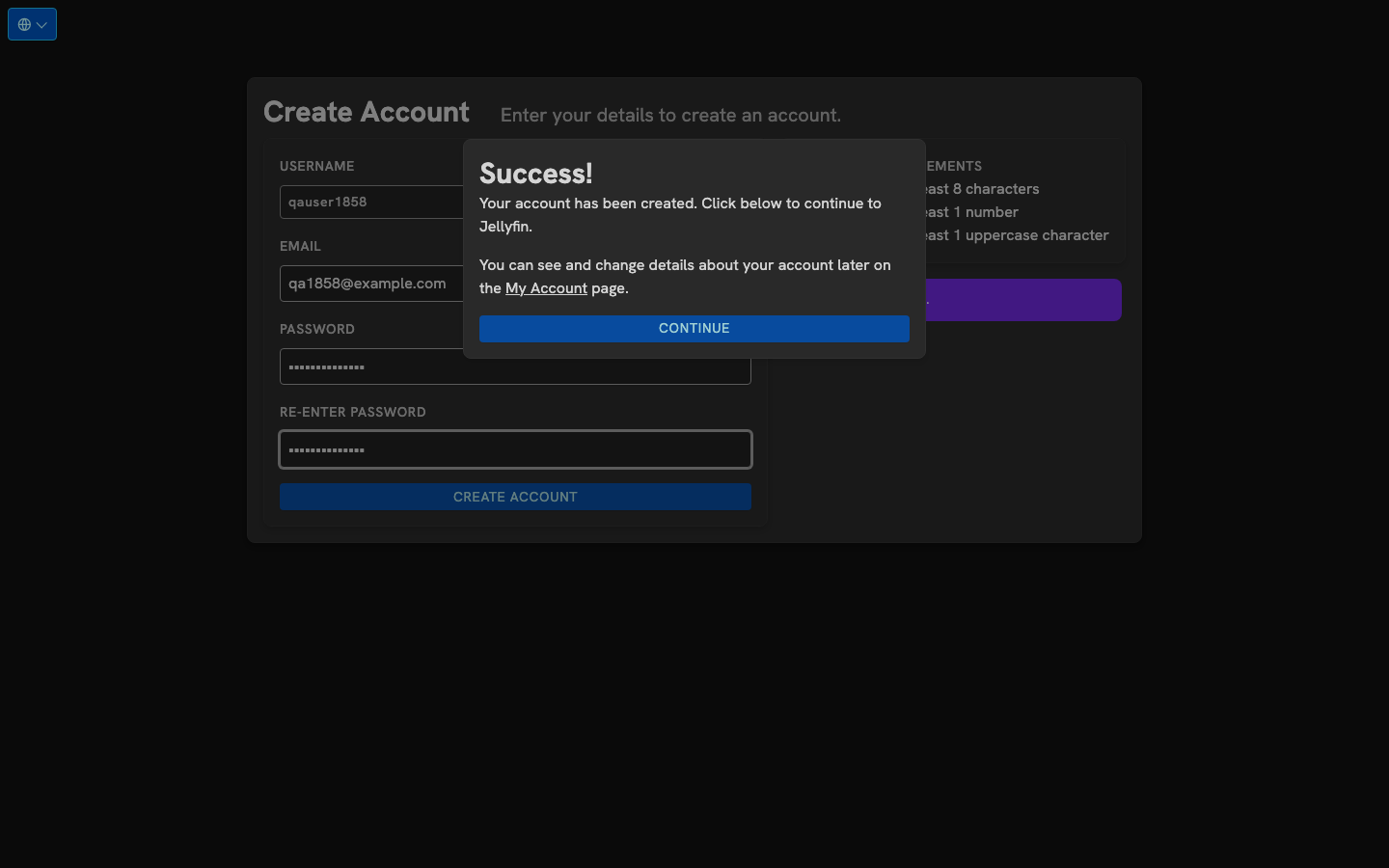Click the "8 characters" requirement text
The width and height of the screenshot is (1389, 868).
click(x=996, y=189)
